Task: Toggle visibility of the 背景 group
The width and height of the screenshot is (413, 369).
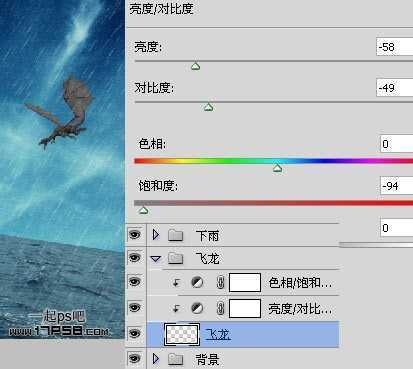Action: (135, 359)
